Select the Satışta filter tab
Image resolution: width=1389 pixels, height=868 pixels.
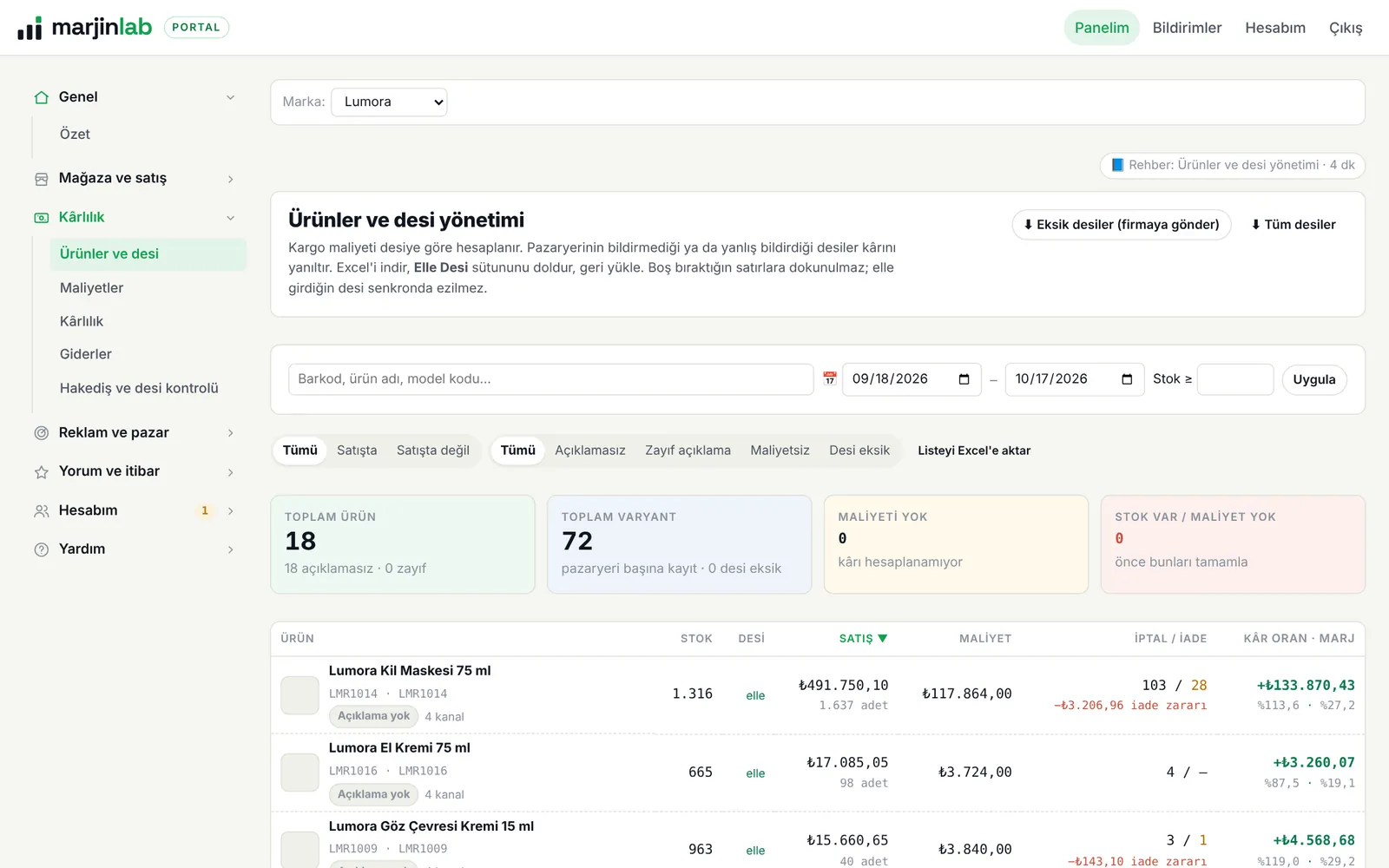[357, 450]
